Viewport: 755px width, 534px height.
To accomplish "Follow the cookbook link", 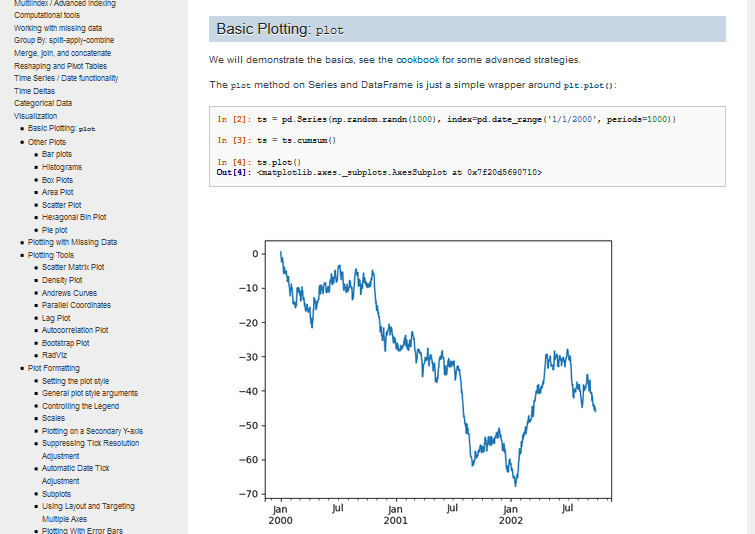I will pos(417,60).
